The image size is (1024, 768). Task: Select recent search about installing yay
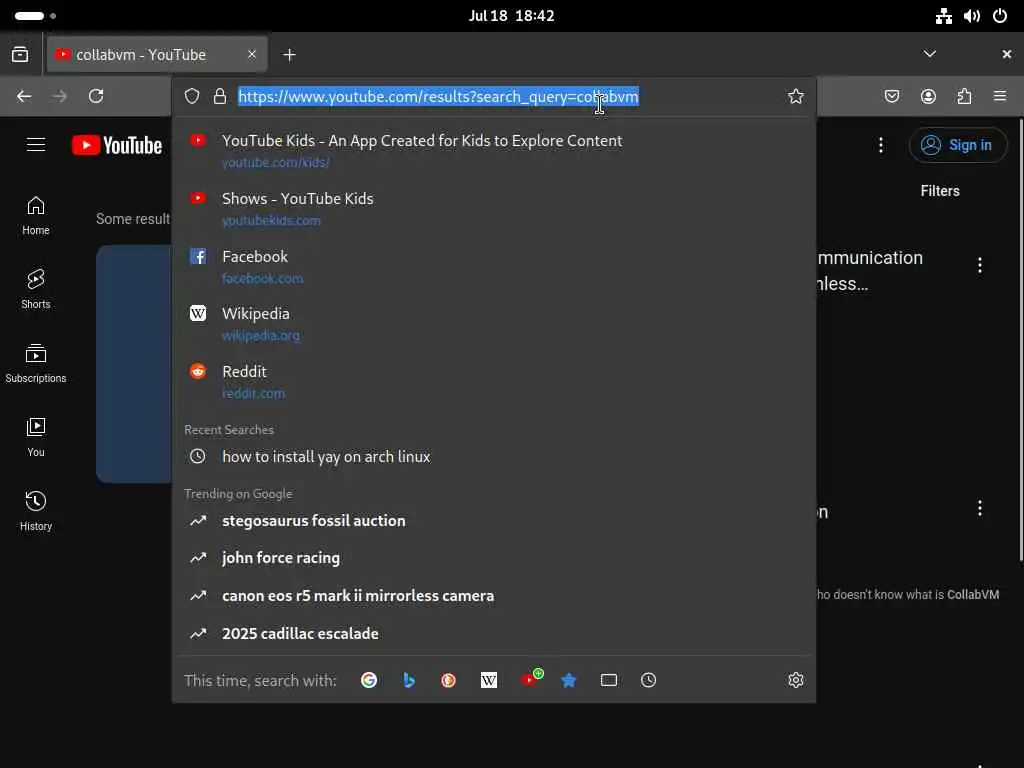click(494, 456)
